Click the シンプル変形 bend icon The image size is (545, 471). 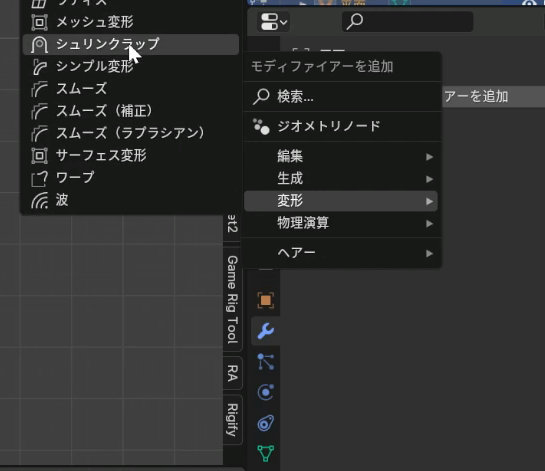coord(39,67)
